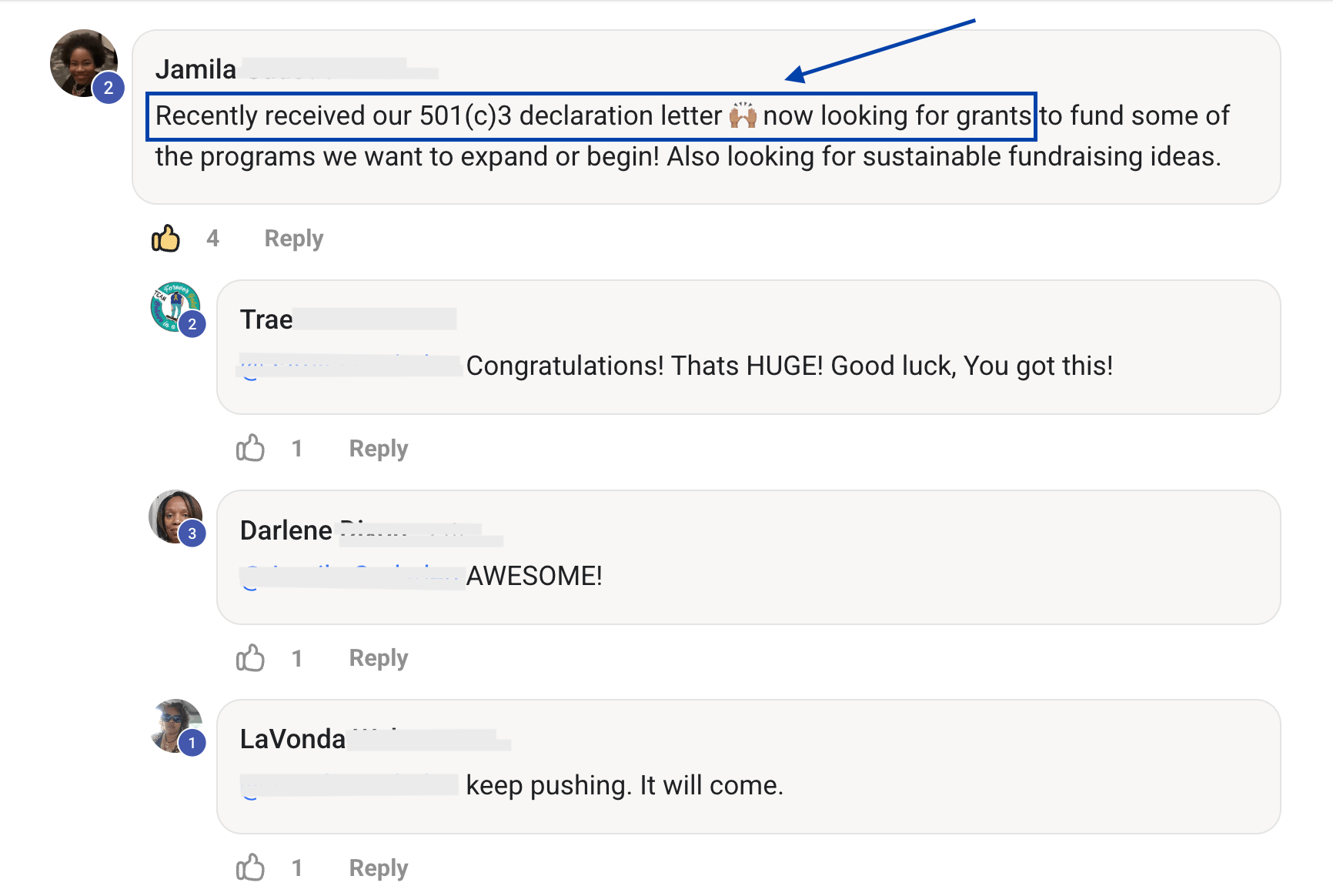The image size is (1333, 896).
Task: Click the text 'Recently received our 501(c)3 declaration letter'
Action: 439,116
